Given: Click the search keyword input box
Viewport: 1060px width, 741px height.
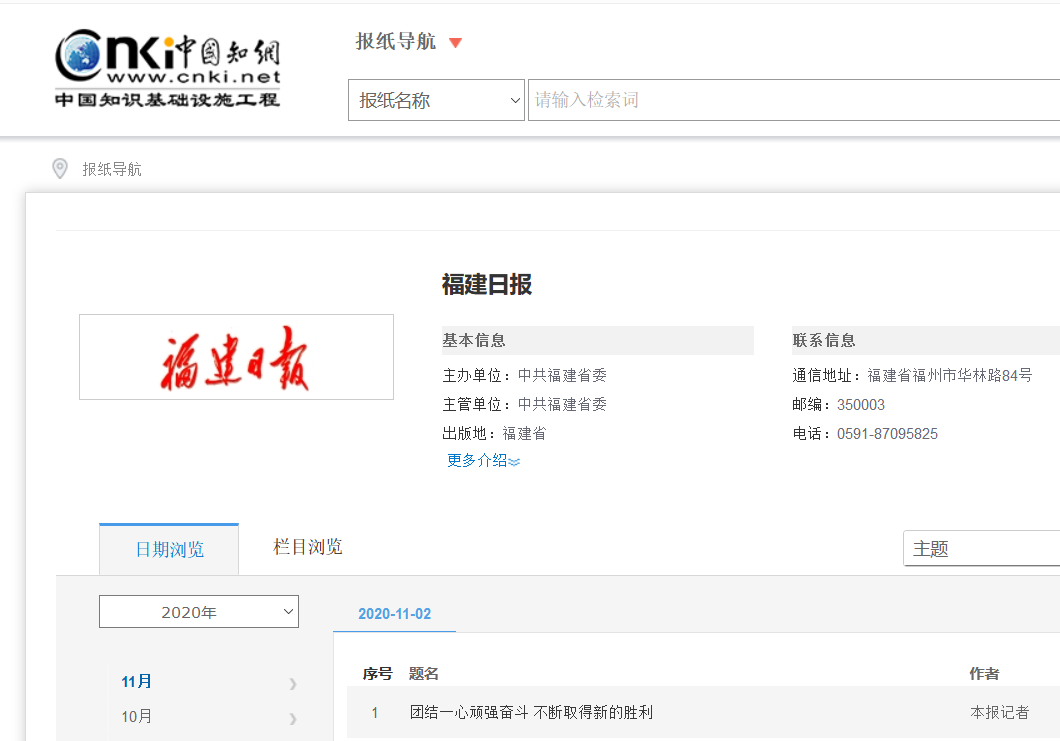Looking at the screenshot, I should (x=790, y=100).
